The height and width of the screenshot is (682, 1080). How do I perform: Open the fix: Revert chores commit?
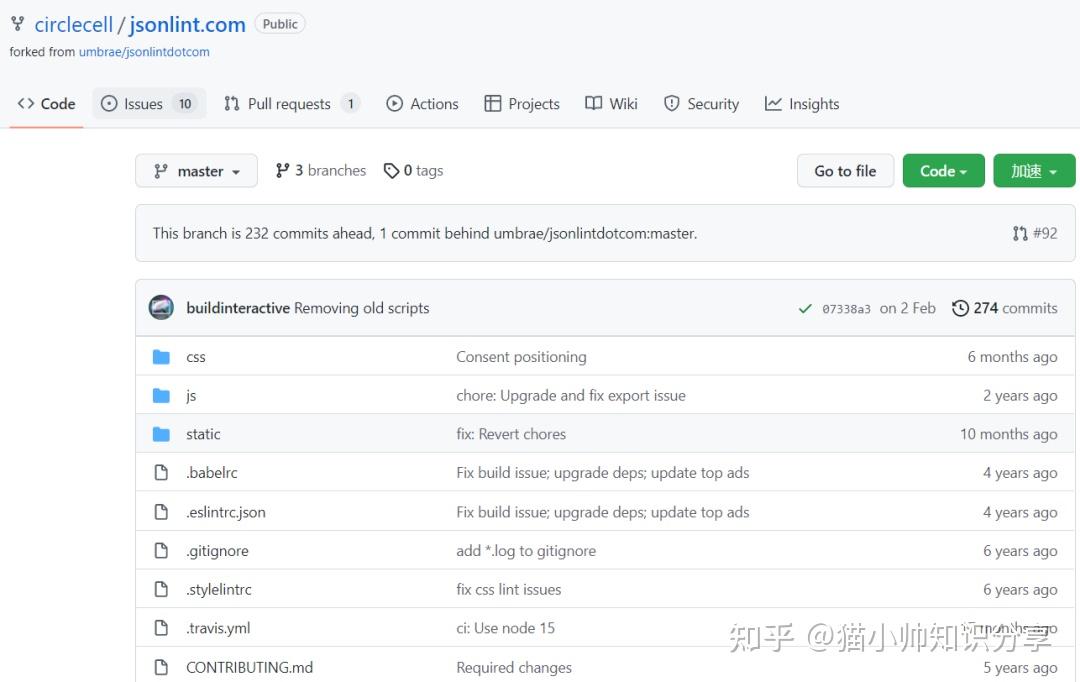[x=511, y=434]
